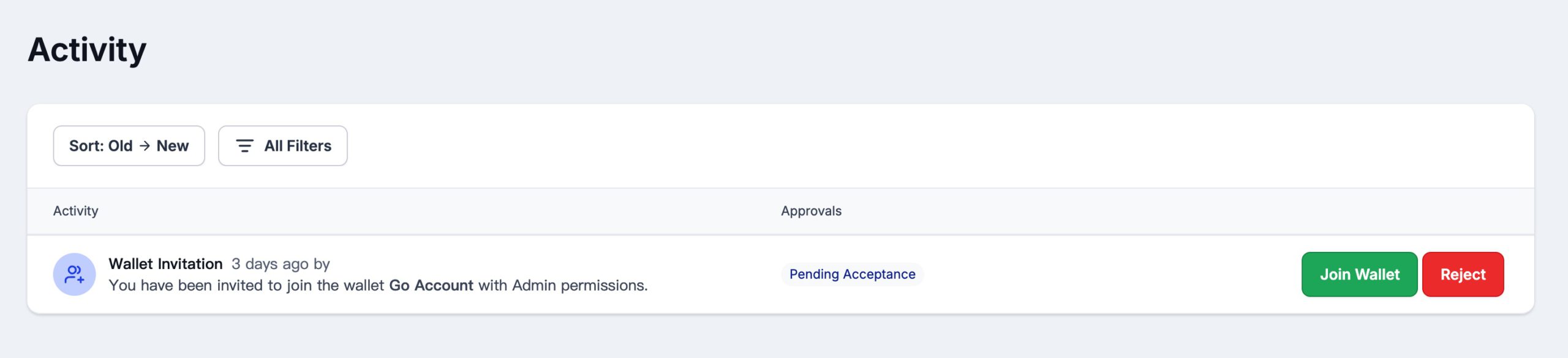Click the 'All Filters' label text
The height and width of the screenshot is (358, 1568).
point(298,146)
